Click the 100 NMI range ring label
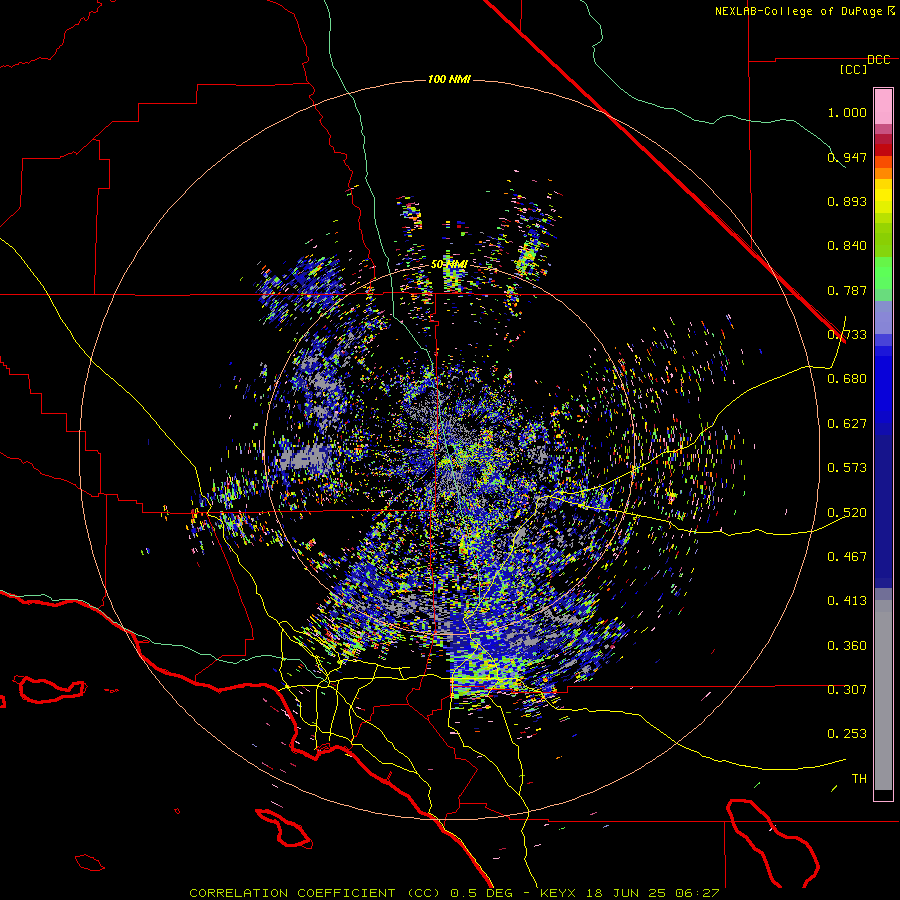This screenshot has height=900, width=900. click(x=449, y=79)
